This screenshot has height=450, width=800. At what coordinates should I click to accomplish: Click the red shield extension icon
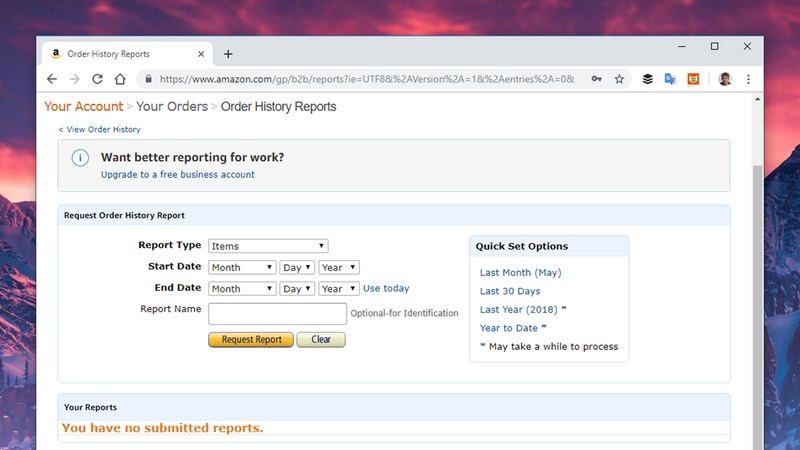click(x=693, y=79)
